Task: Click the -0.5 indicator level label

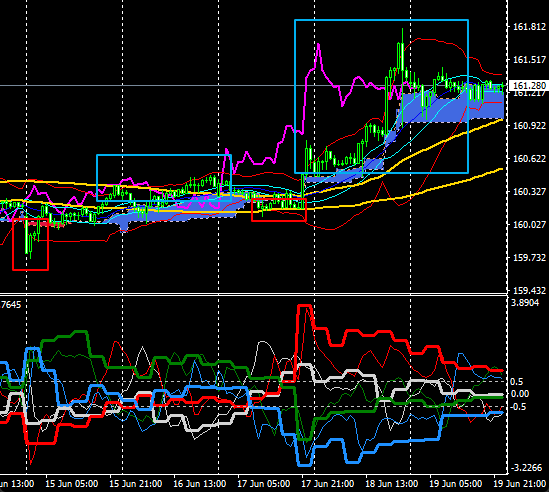Action: pos(518,407)
